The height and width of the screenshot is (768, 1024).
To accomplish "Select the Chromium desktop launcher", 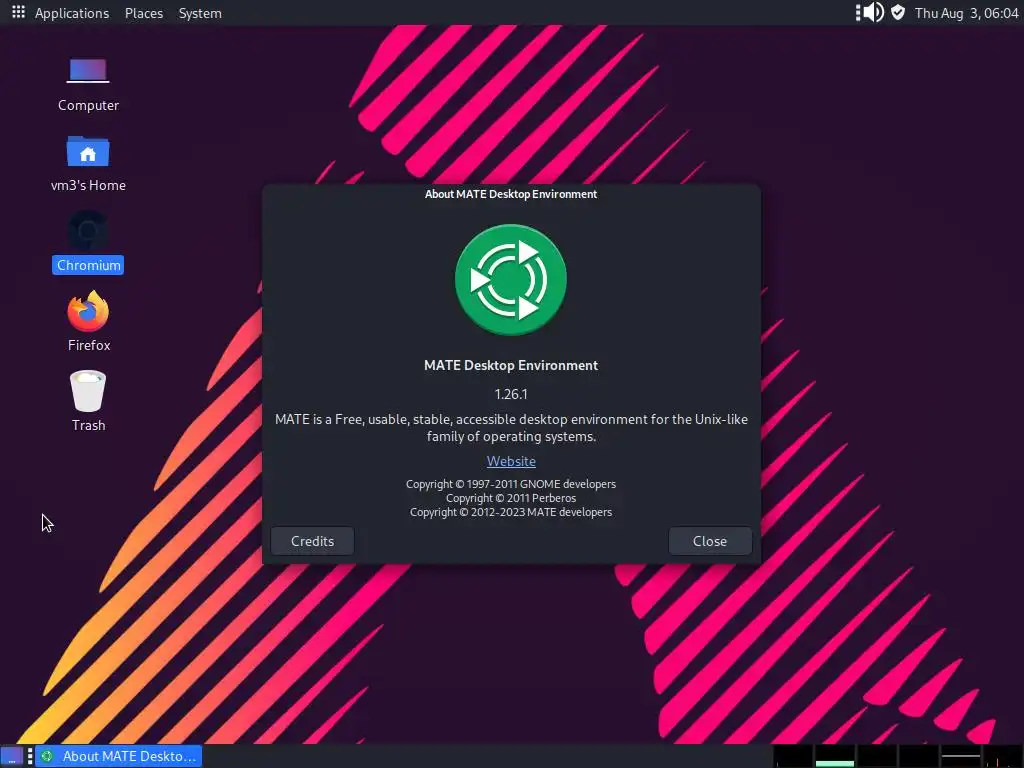I will click(x=88, y=242).
